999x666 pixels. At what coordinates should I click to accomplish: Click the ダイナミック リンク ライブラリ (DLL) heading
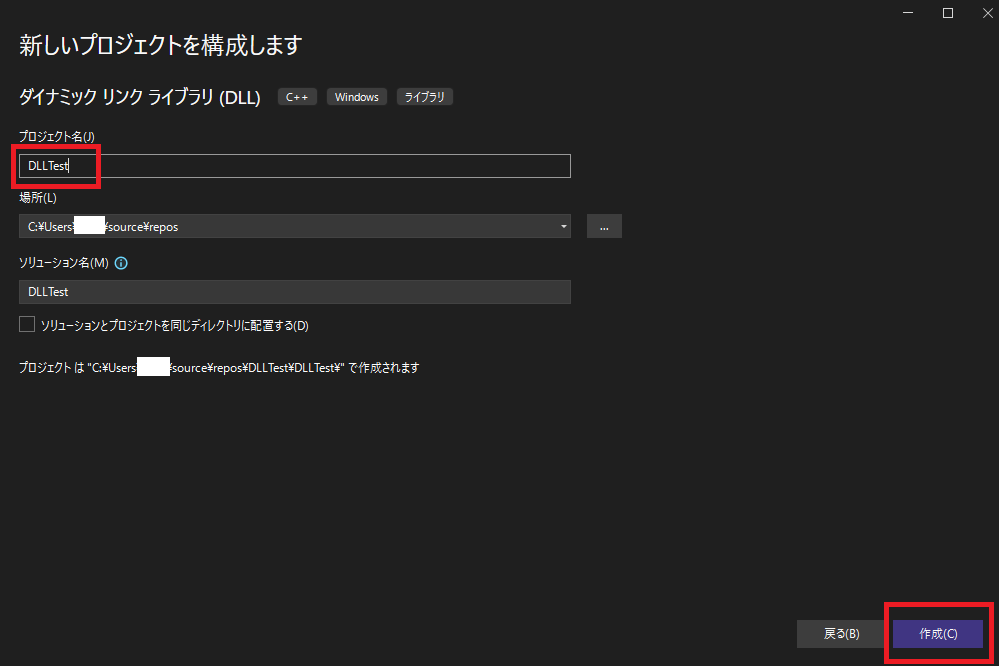tap(140, 98)
